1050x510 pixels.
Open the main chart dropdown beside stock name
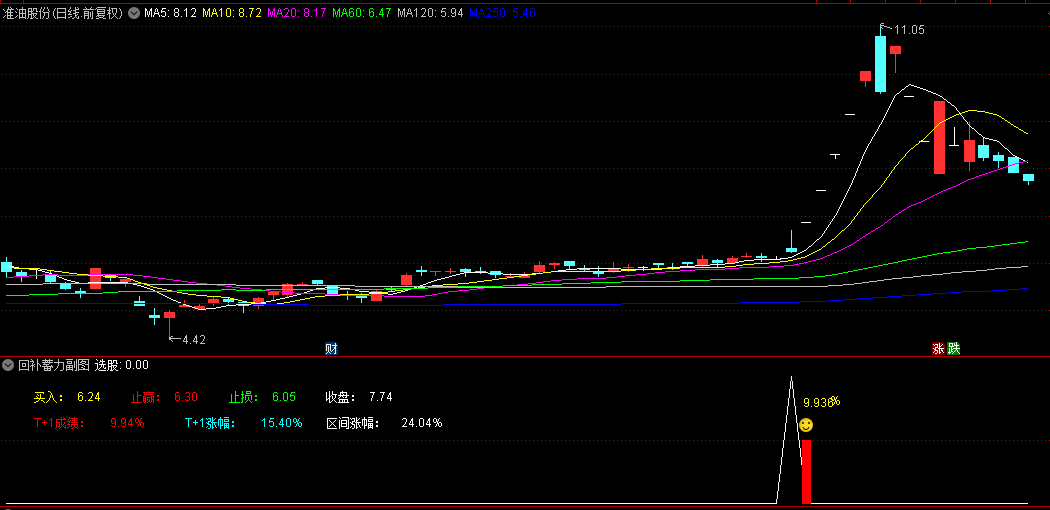134,14
